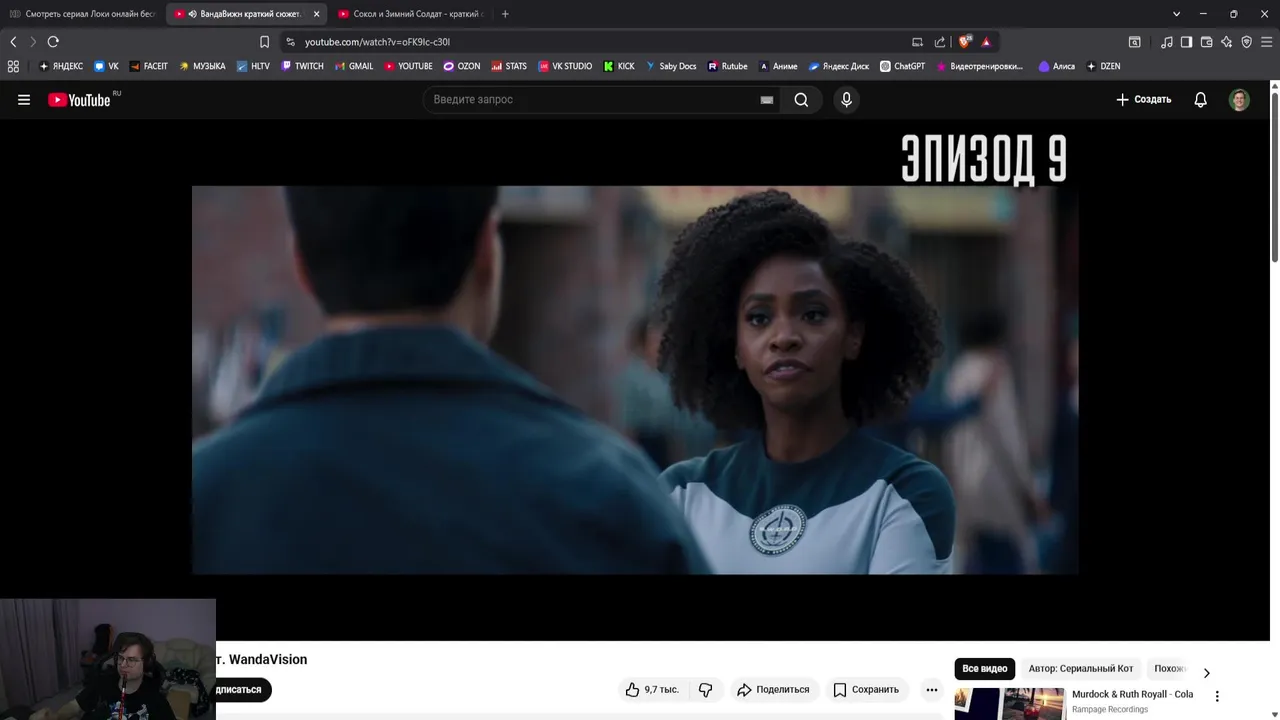Image resolution: width=1280 pixels, height=720 pixels.
Task: Select the Все видео chip
Action: point(985,669)
